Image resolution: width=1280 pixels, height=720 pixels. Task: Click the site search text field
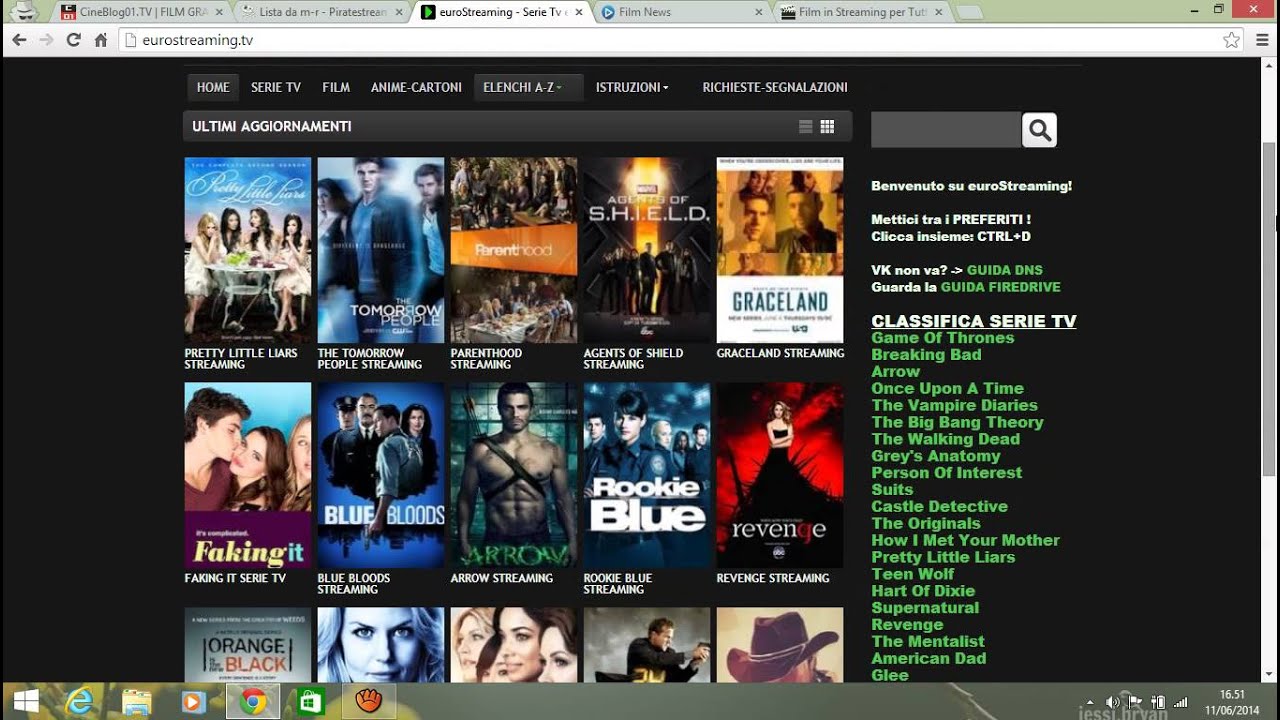point(946,130)
